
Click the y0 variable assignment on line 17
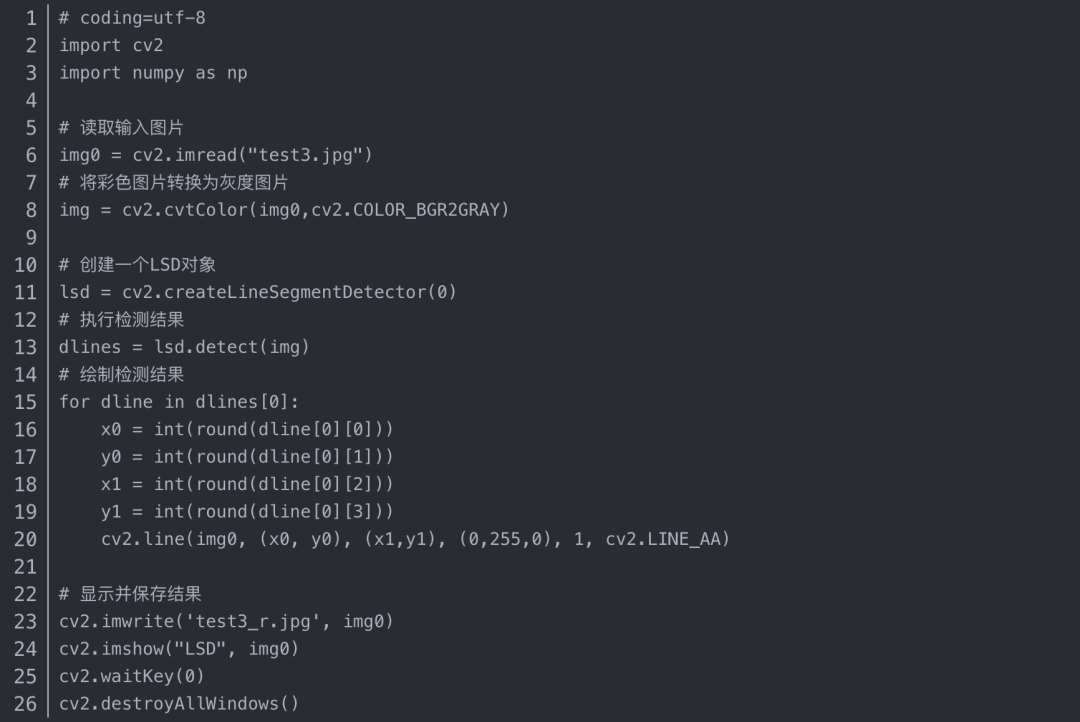pyautogui.click(x=111, y=457)
